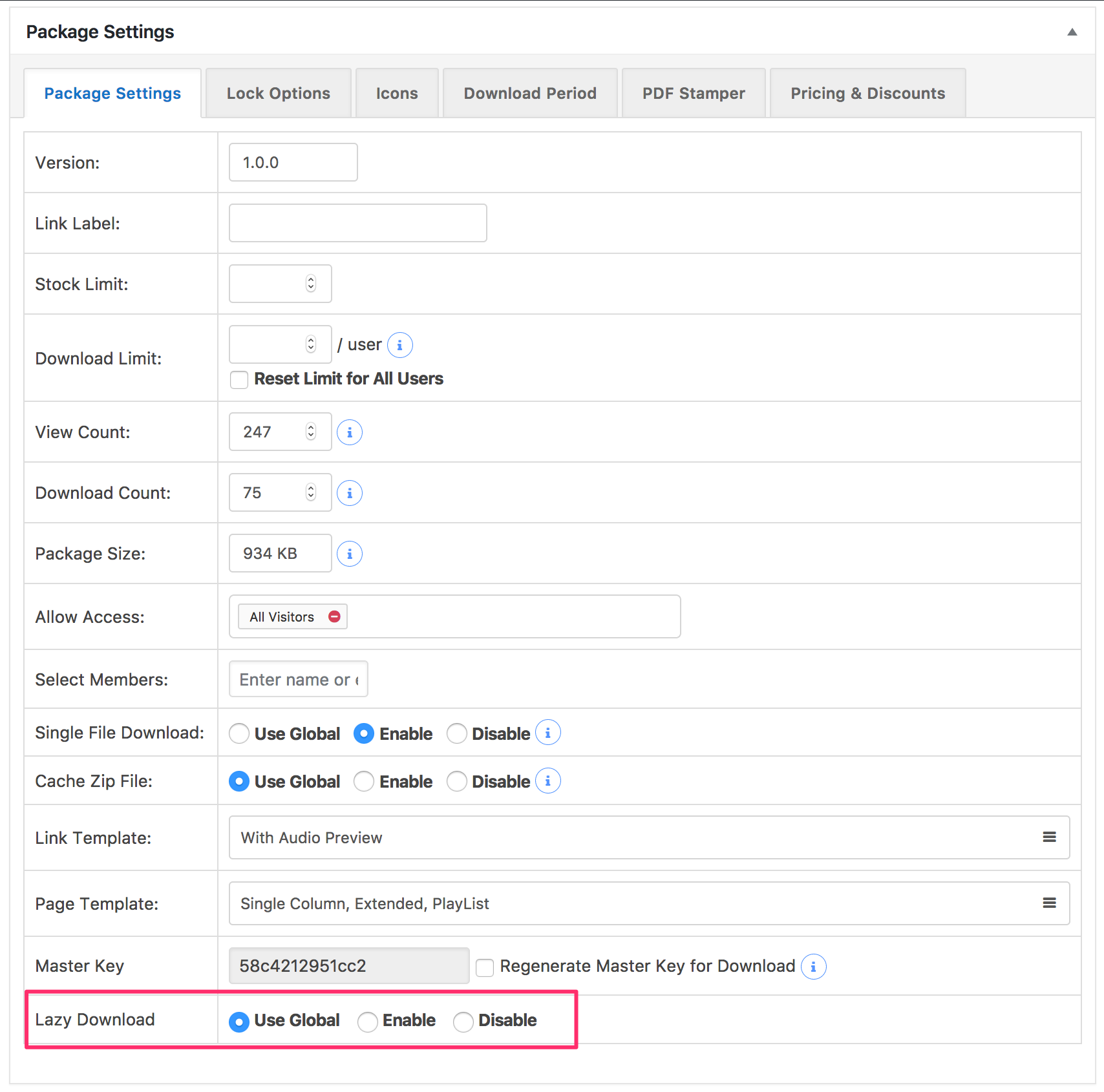The height and width of the screenshot is (1092, 1104).
Task: Open the Pricing & Discounts tab
Action: click(x=867, y=94)
